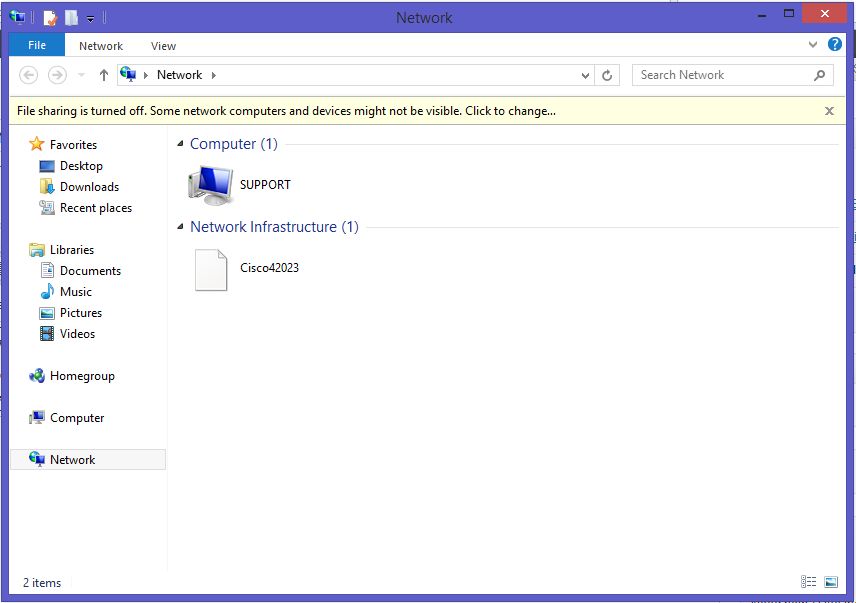Switch to Details view
Viewport: 856px width, 603px height.
(x=809, y=582)
